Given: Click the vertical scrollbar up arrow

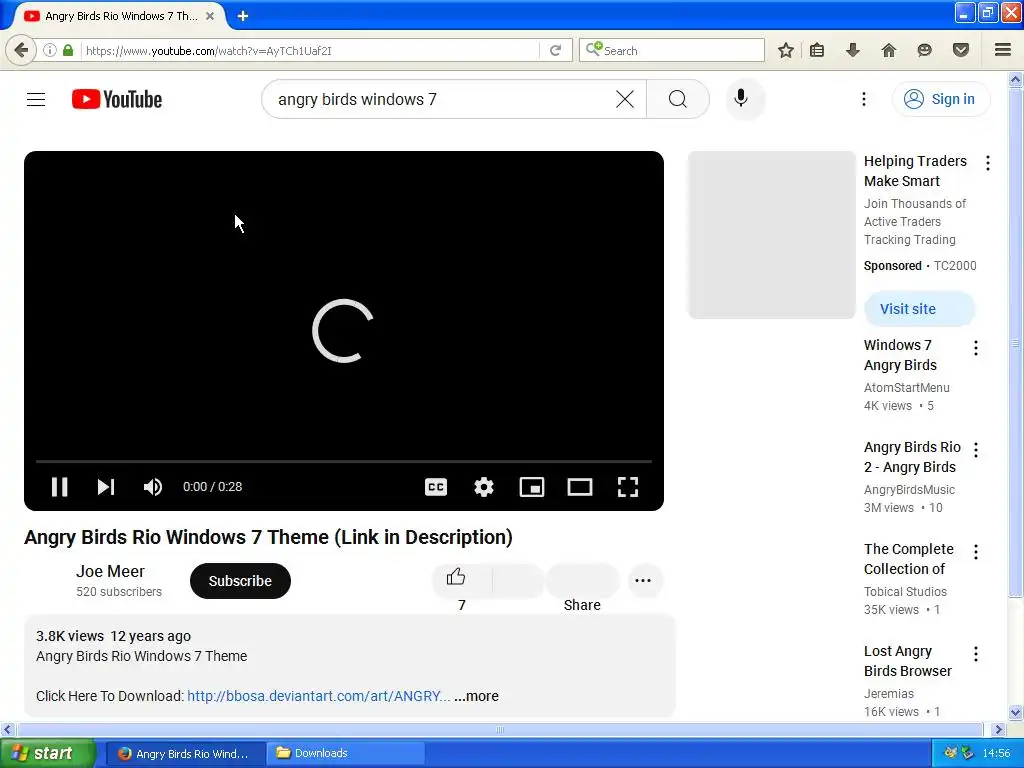Looking at the screenshot, I should tap(1016, 80).
